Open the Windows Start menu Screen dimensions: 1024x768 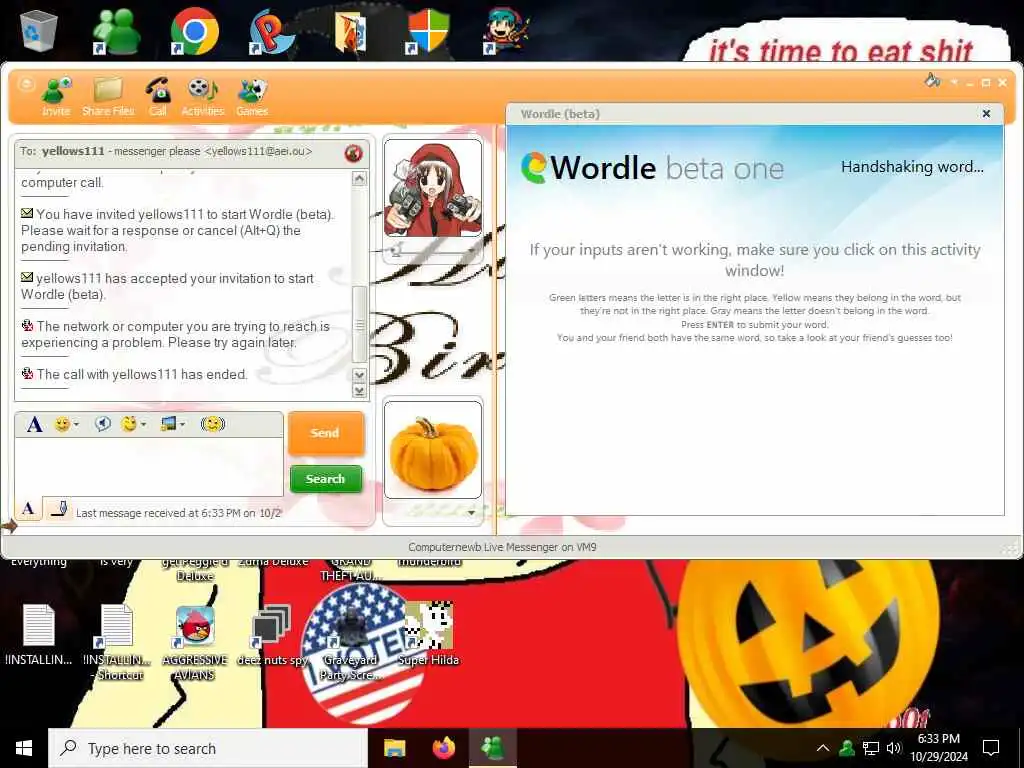tap(24, 748)
